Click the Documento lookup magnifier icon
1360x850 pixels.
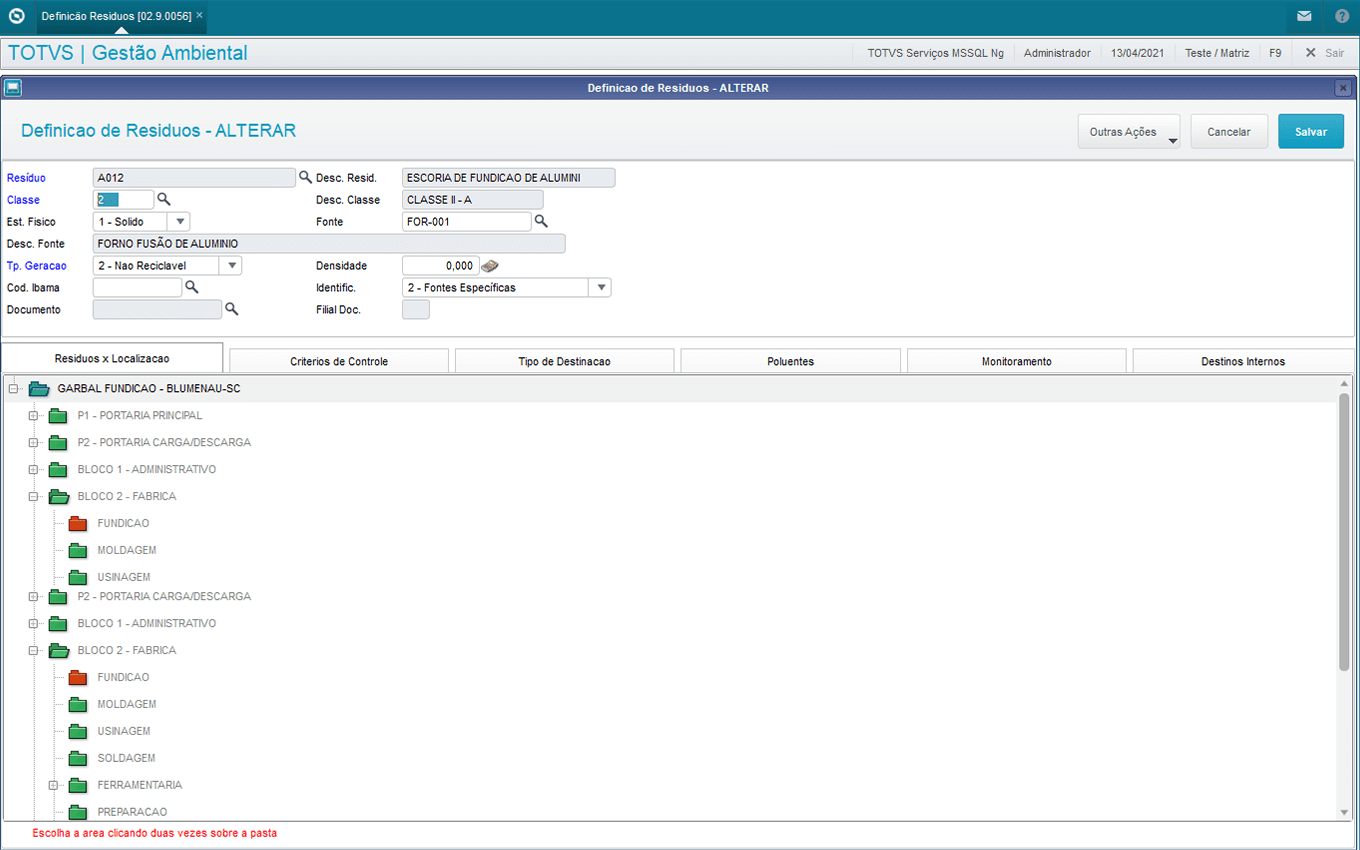(231, 310)
